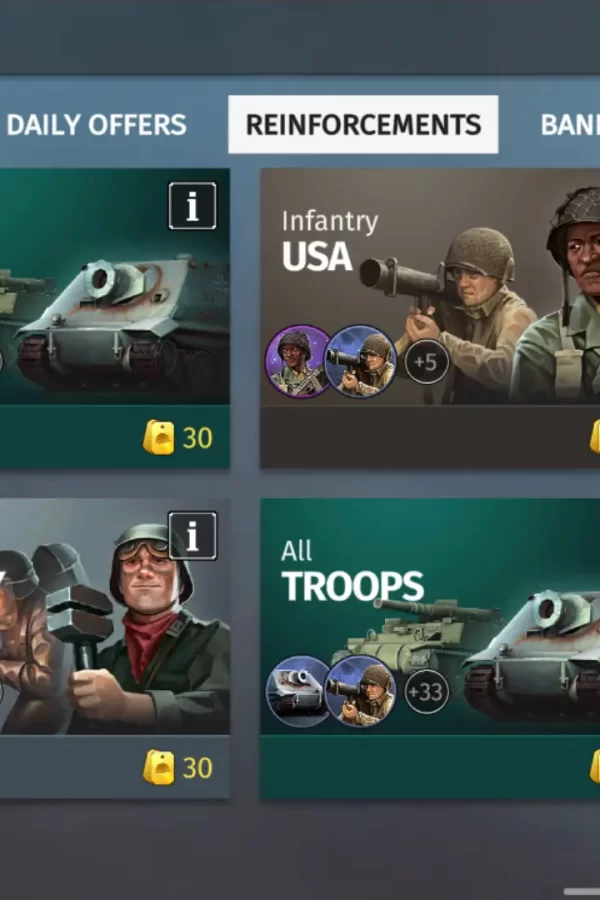This screenshot has height=900, width=600.
Task: Tap the purple soldier avatar on Infantry USA
Action: coord(297,362)
